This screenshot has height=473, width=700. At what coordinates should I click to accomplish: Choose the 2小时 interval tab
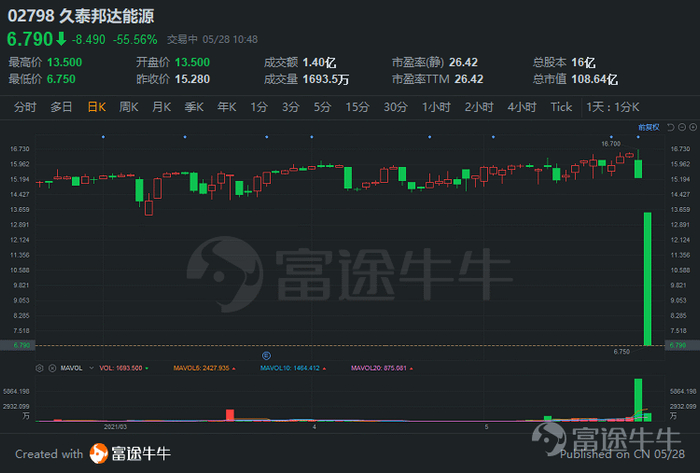(479, 107)
